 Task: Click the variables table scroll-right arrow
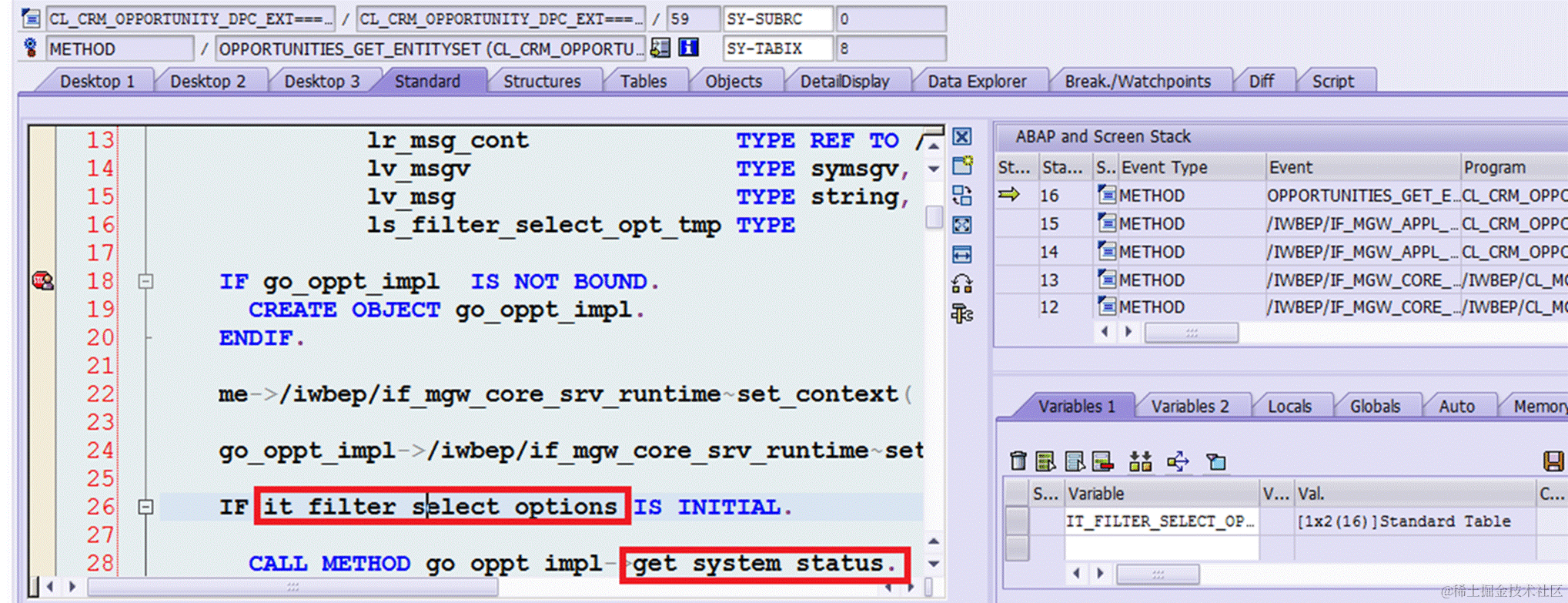pos(1100,573)
